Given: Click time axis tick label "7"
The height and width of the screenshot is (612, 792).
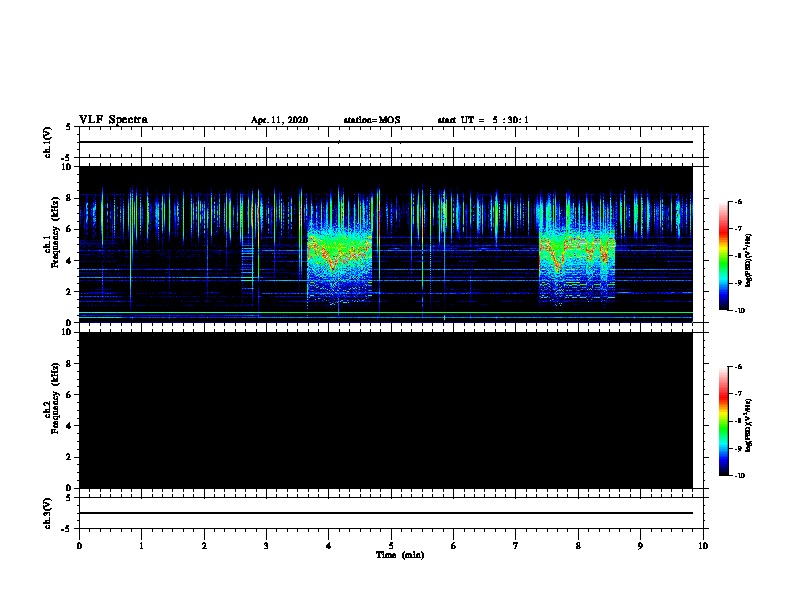Looking at the screenshot, I should [x=516, y=546].
